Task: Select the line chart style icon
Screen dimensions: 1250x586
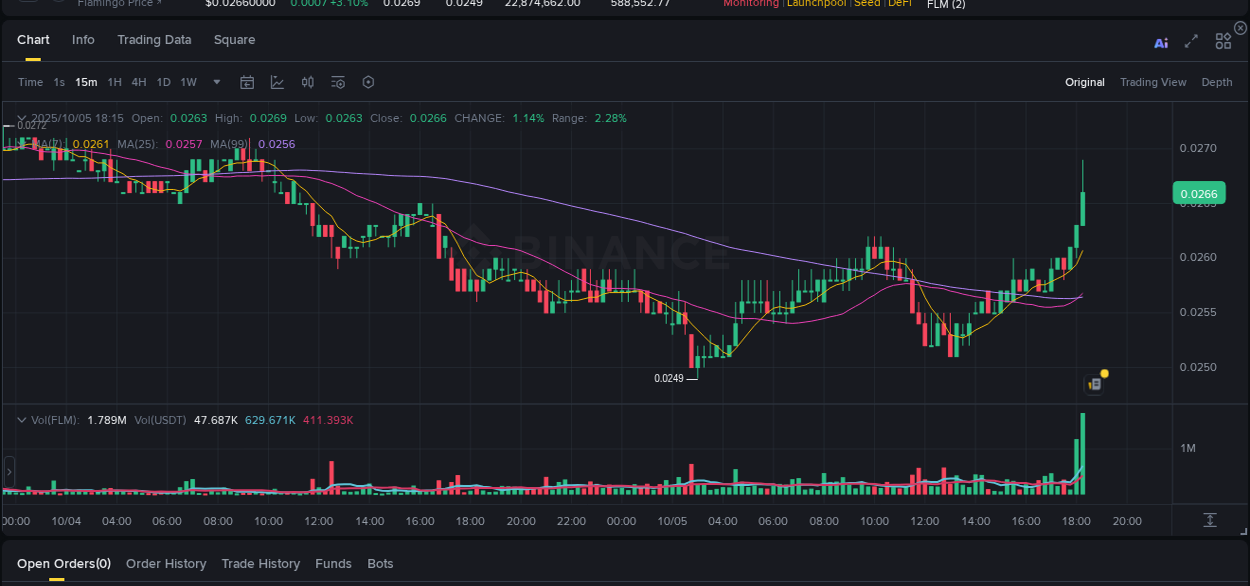Action: [x=277, y=82]
